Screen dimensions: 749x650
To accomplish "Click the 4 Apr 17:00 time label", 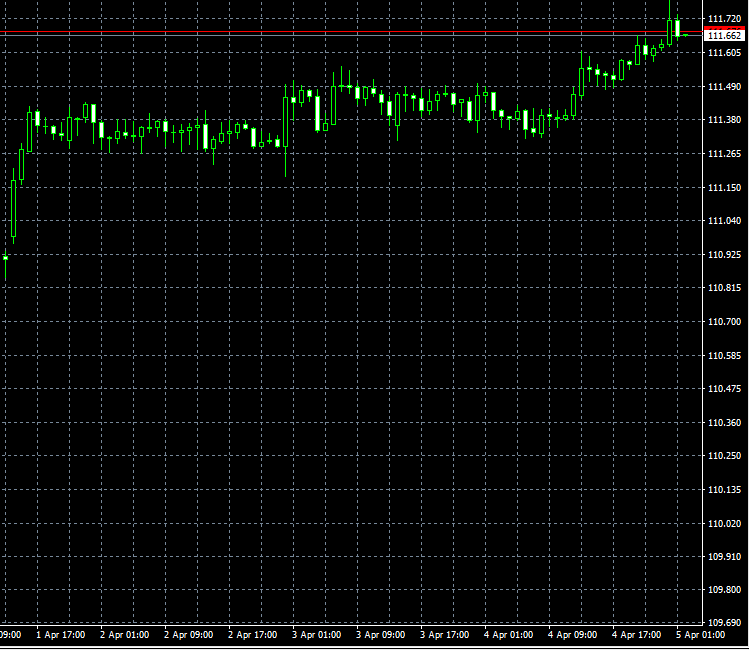I will (x=637, y=635).
